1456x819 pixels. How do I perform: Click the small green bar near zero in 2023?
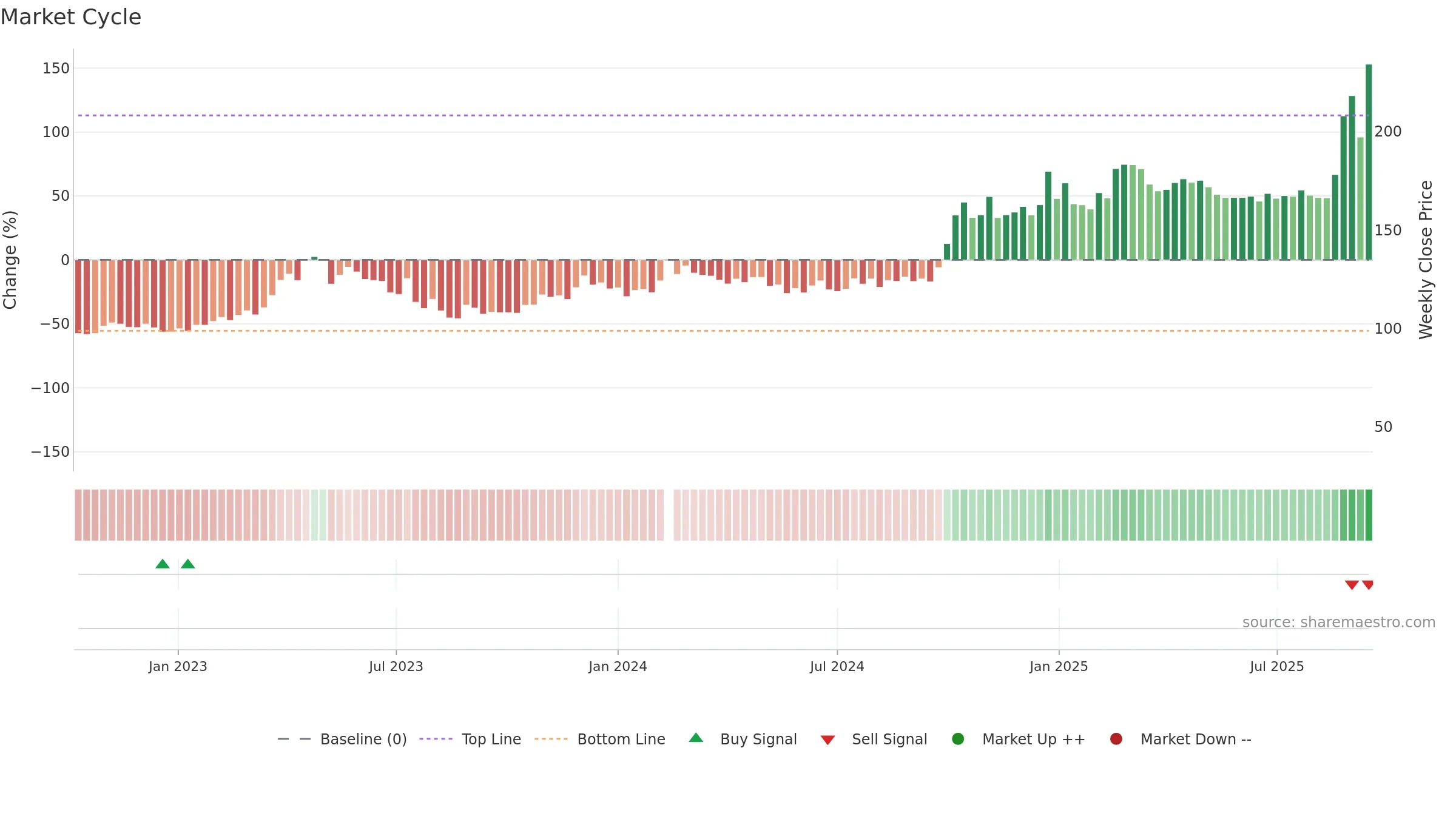(314, 258)
